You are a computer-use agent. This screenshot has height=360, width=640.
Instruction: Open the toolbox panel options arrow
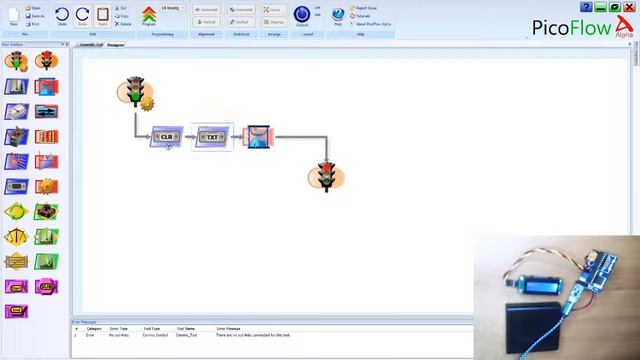(62, 44)
